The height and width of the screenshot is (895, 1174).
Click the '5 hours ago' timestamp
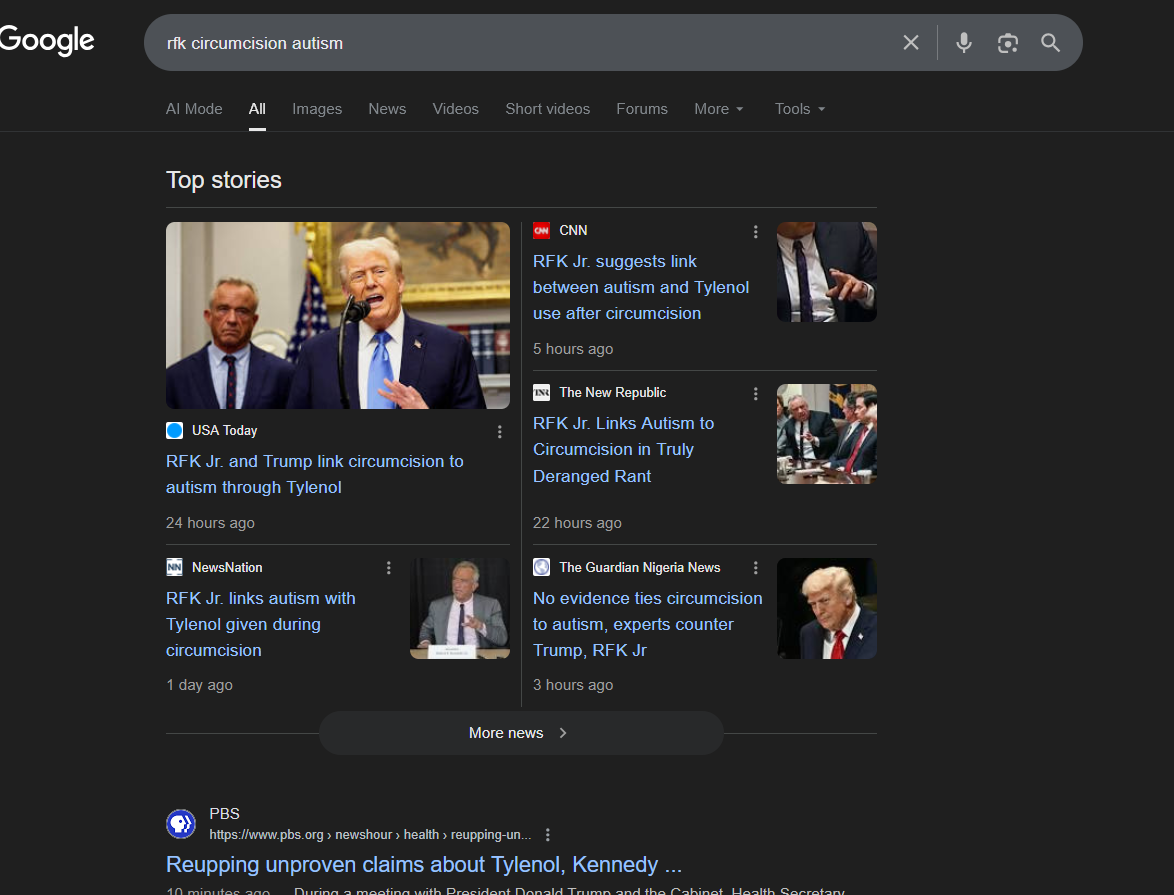(x=573, y=348)
